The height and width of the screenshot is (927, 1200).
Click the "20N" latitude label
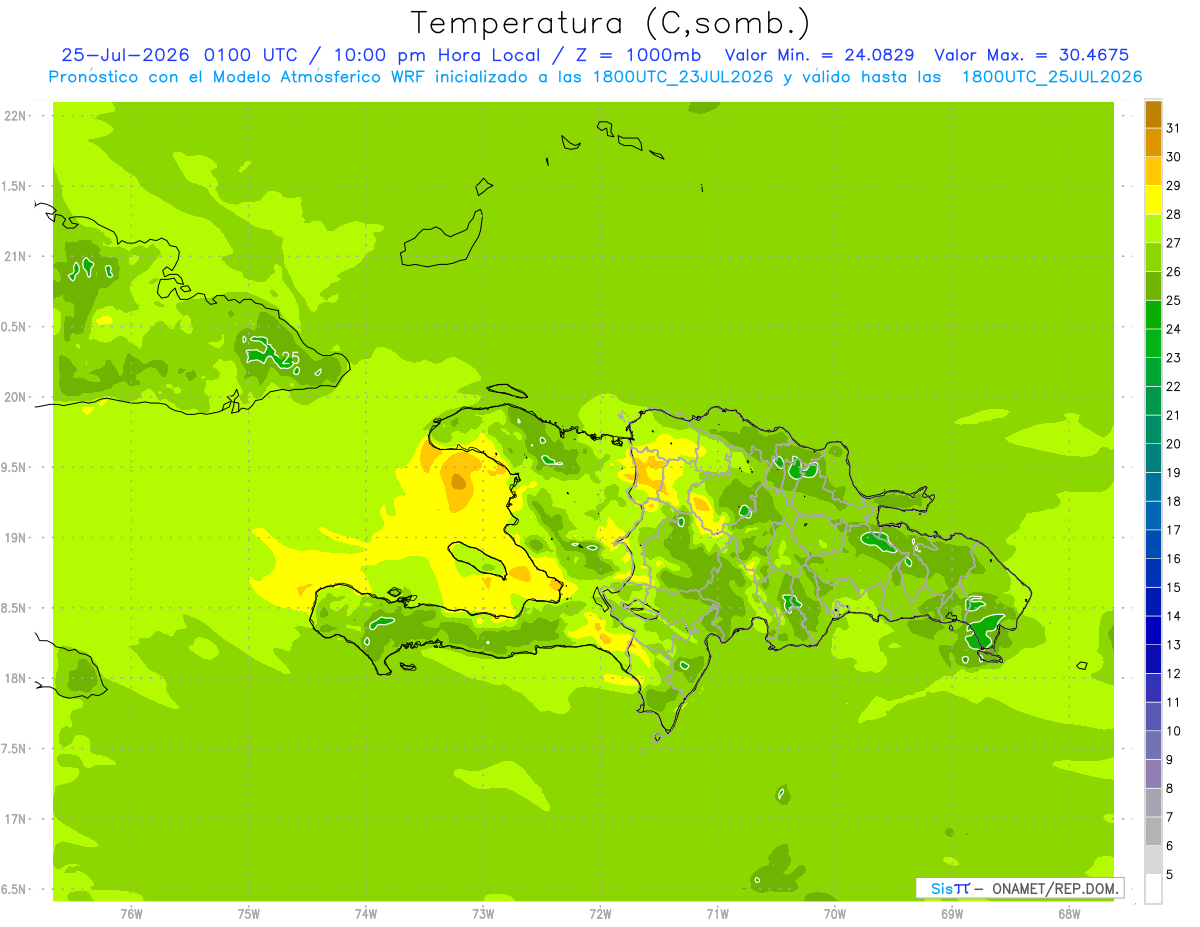pos(16,397)
